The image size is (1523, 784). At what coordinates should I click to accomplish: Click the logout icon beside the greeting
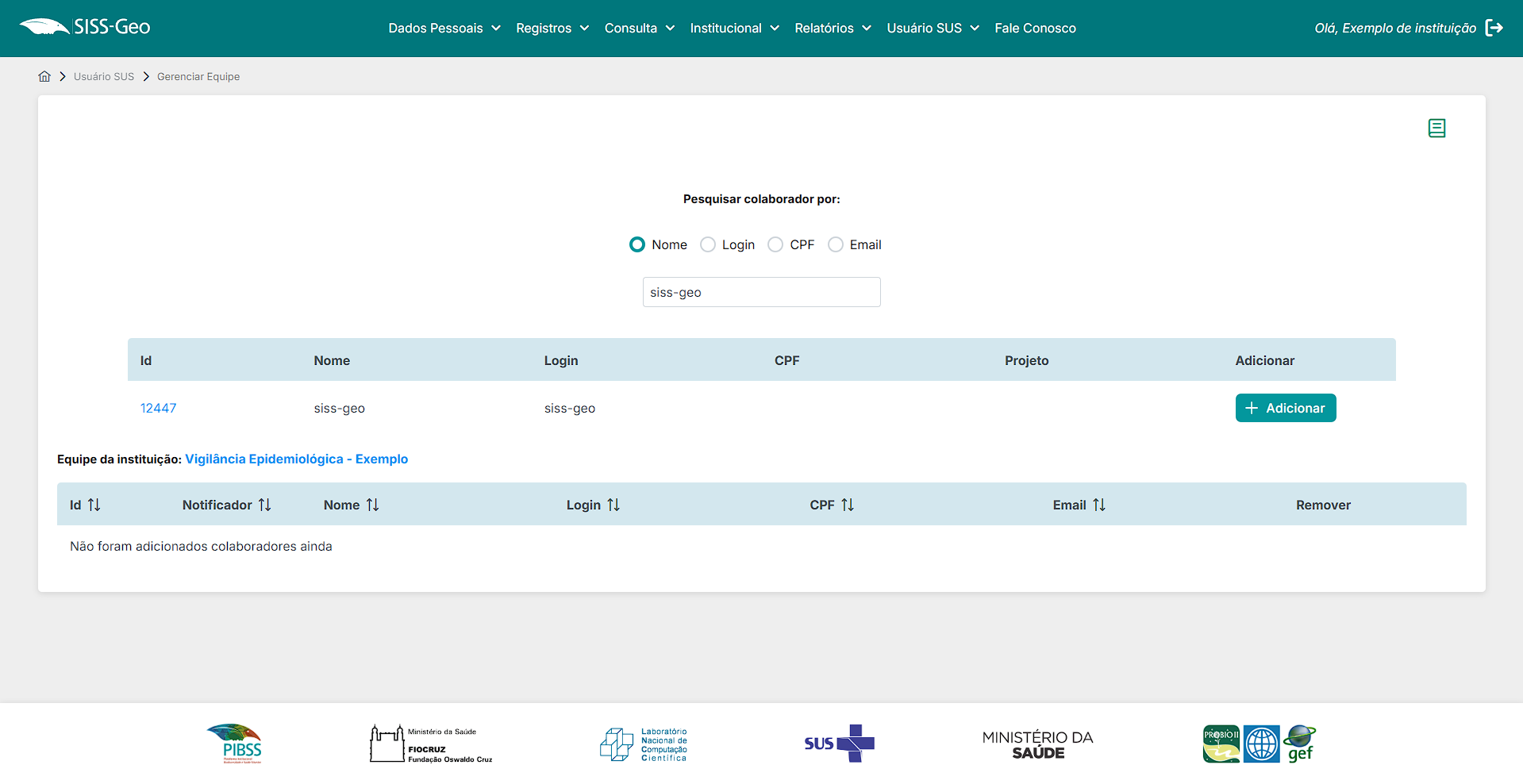1494,28
